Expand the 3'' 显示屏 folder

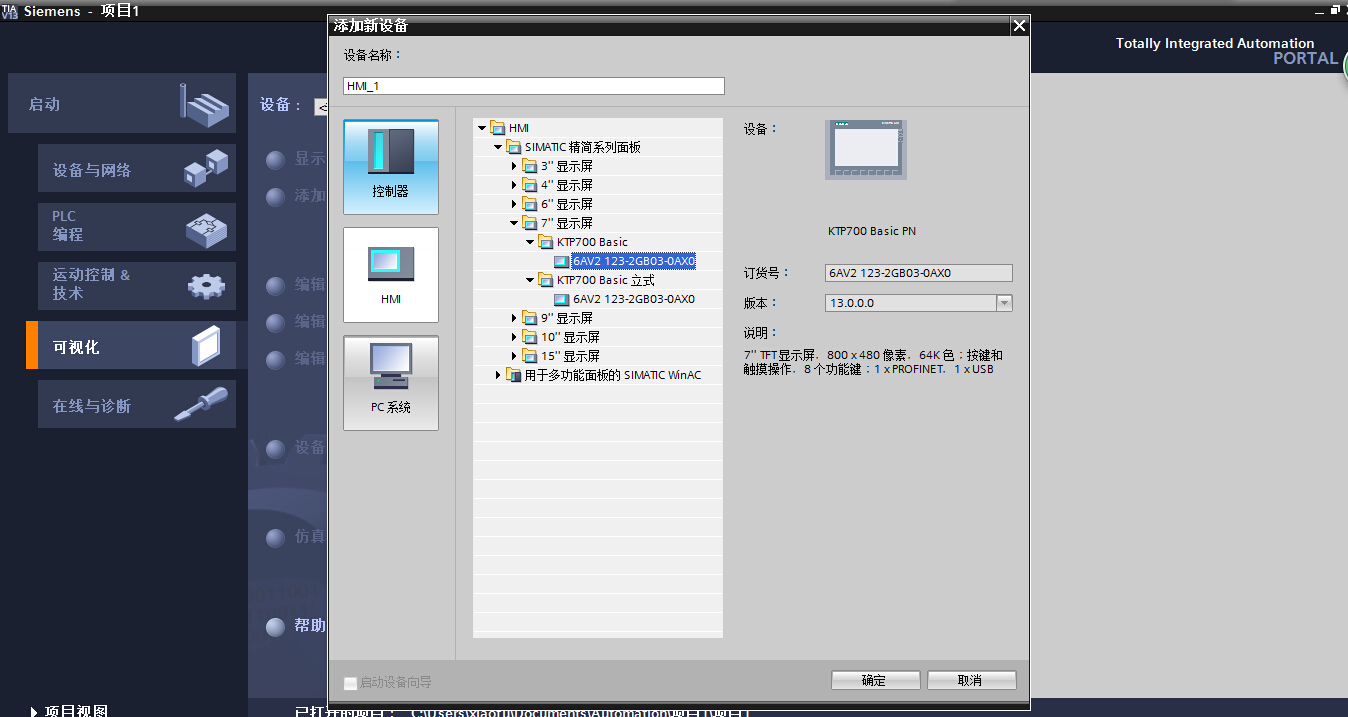(514, 166)
